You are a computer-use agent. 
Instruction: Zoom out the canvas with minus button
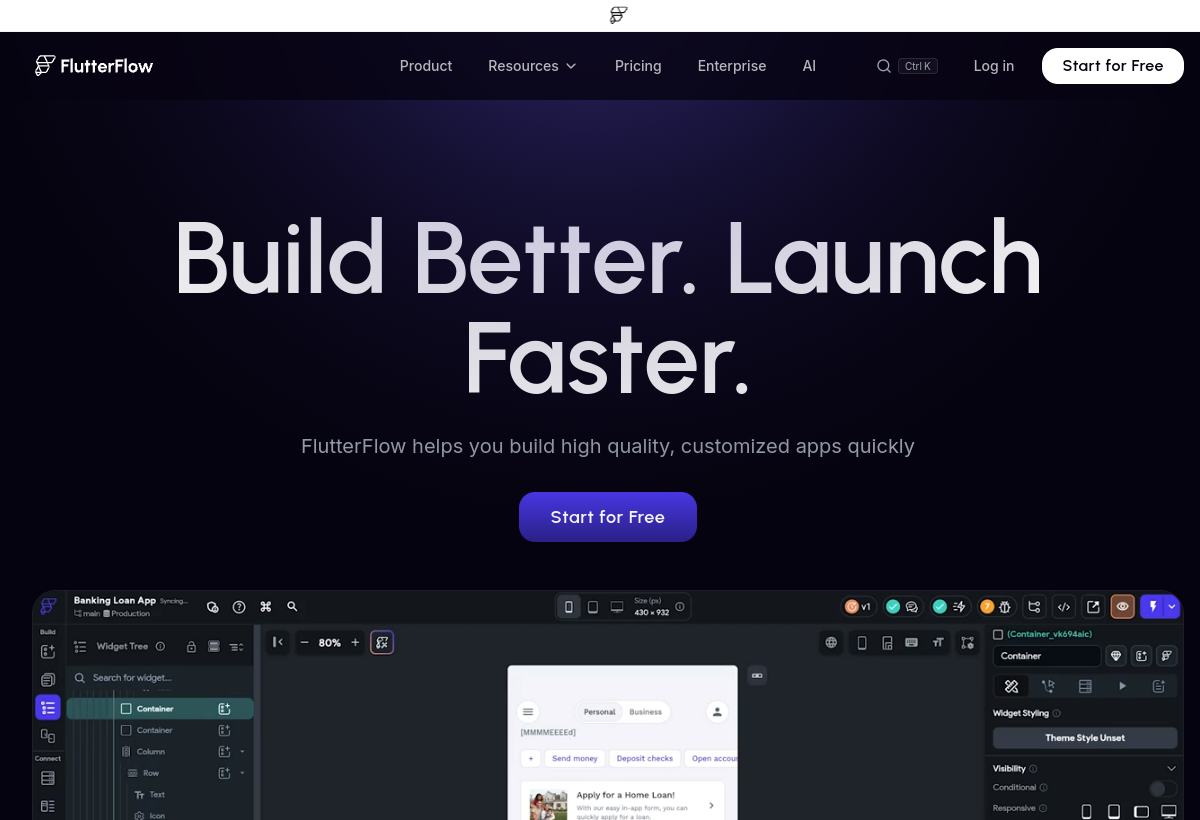click(x=305, y=643)
